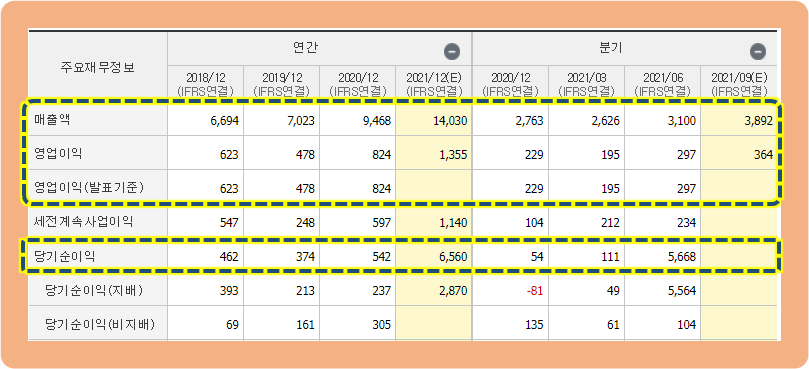Click 478 in the 영업이익(발표기준) row
Screen dimensions: 809x369
point(305,189)
